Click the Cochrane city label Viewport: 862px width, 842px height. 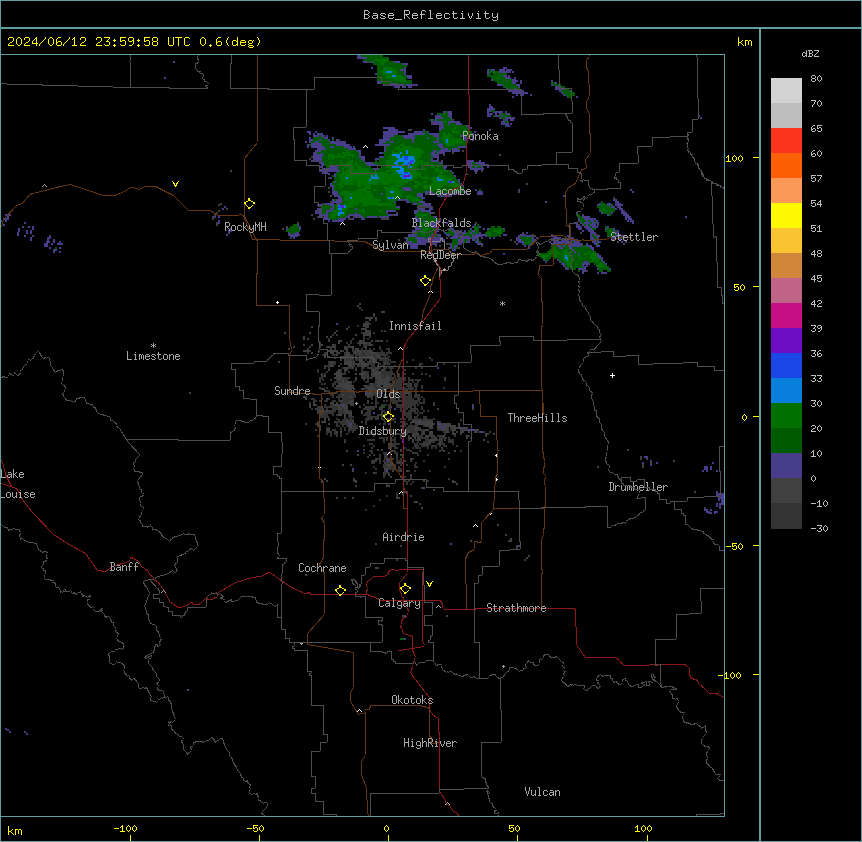coord(322,568)
